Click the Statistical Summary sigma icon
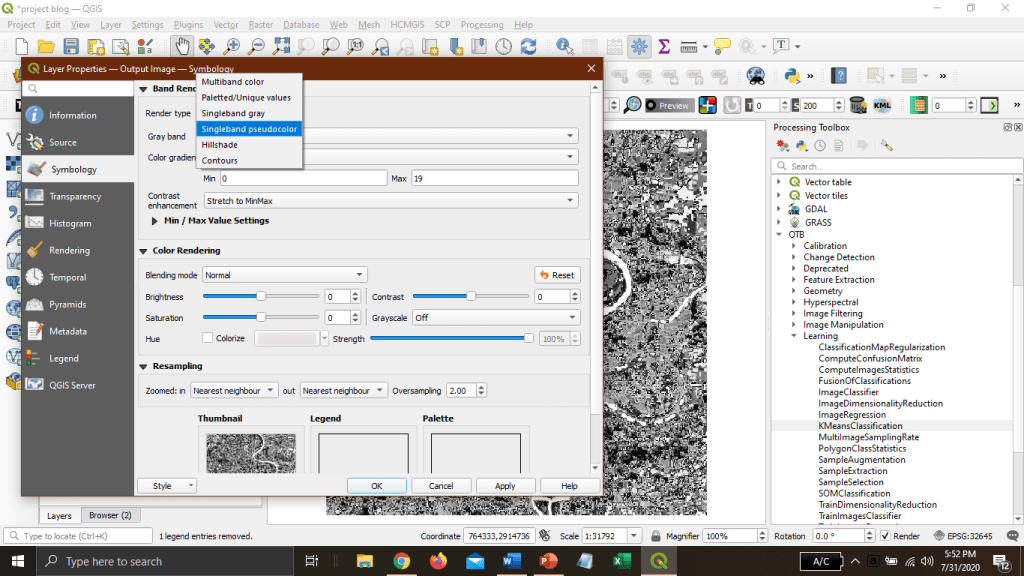 pos(663,46)
